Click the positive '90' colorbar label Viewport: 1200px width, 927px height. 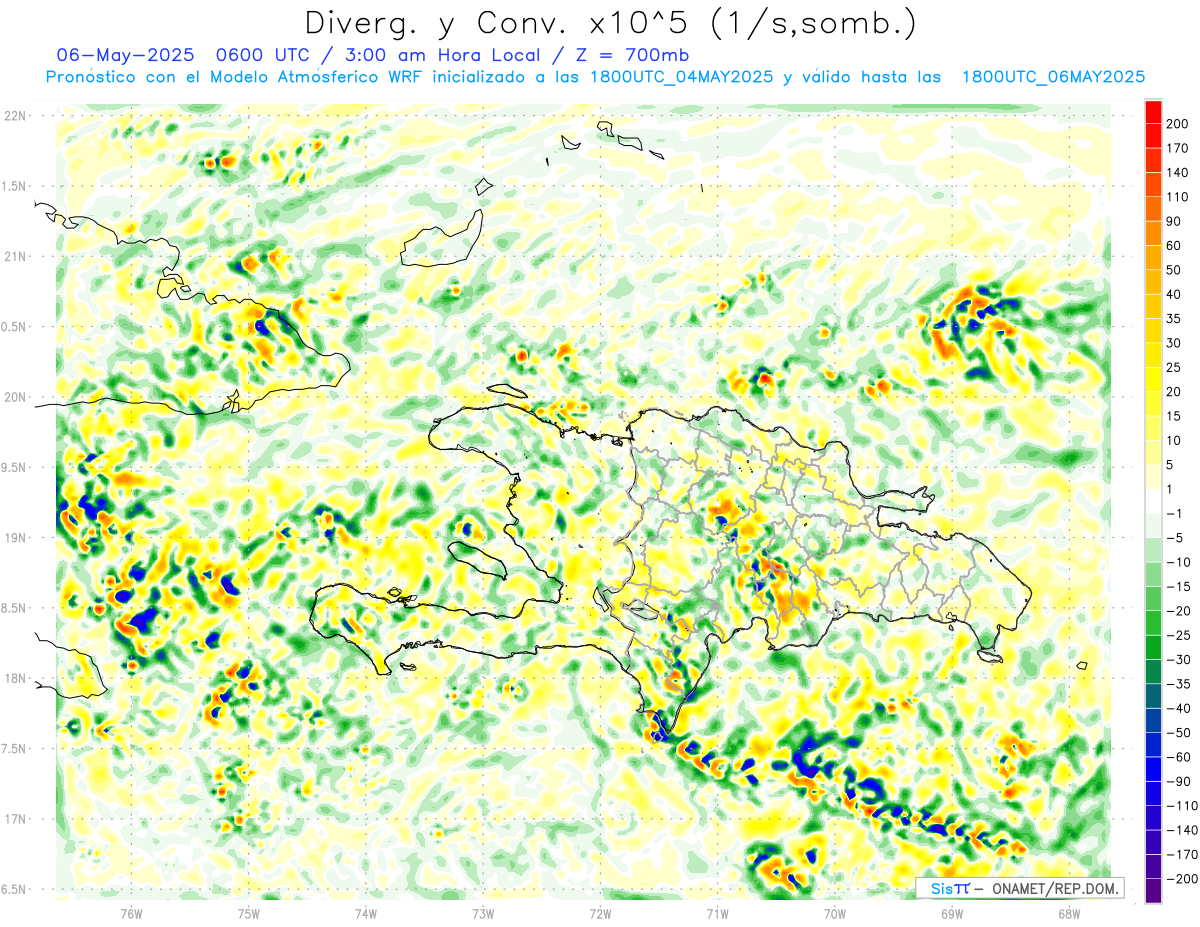(x=1175, y=221)
